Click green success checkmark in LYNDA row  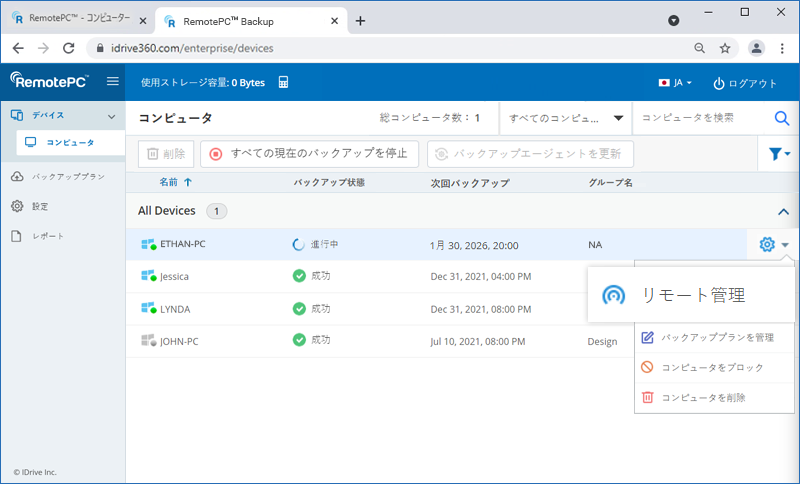click(299, 309)
